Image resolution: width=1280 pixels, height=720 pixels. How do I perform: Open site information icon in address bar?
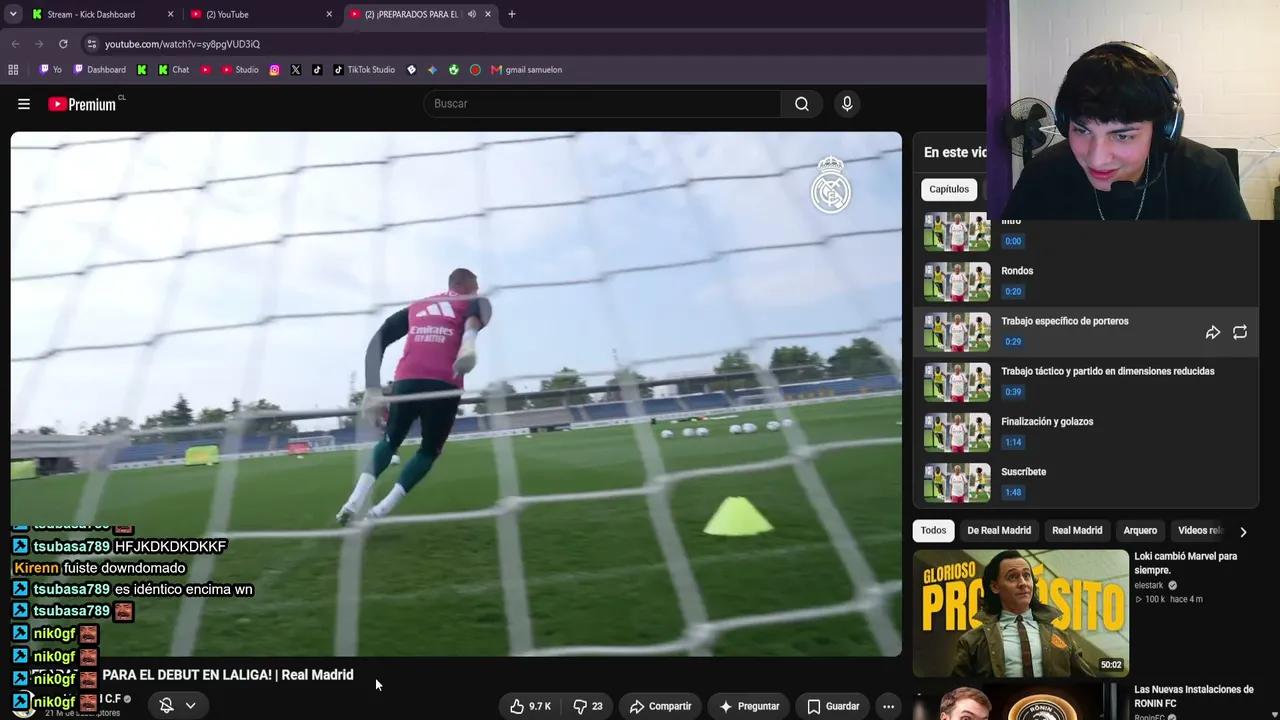(91, 44)
